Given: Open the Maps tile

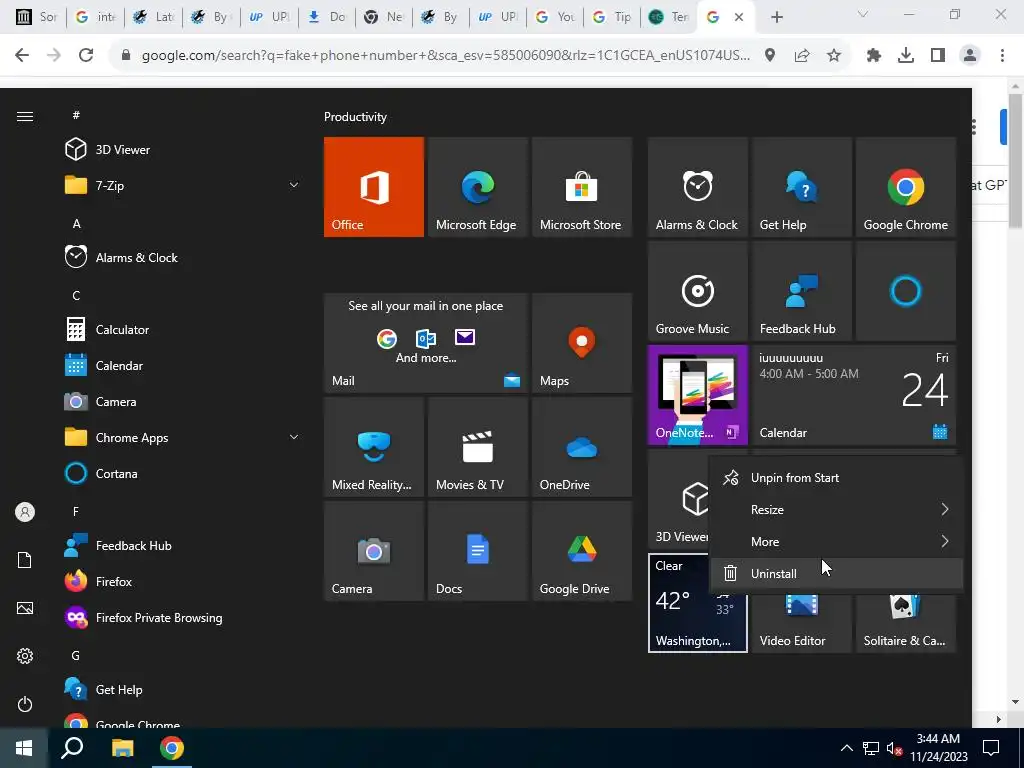Looking at the screenshot, I should (x=581, y=343).
